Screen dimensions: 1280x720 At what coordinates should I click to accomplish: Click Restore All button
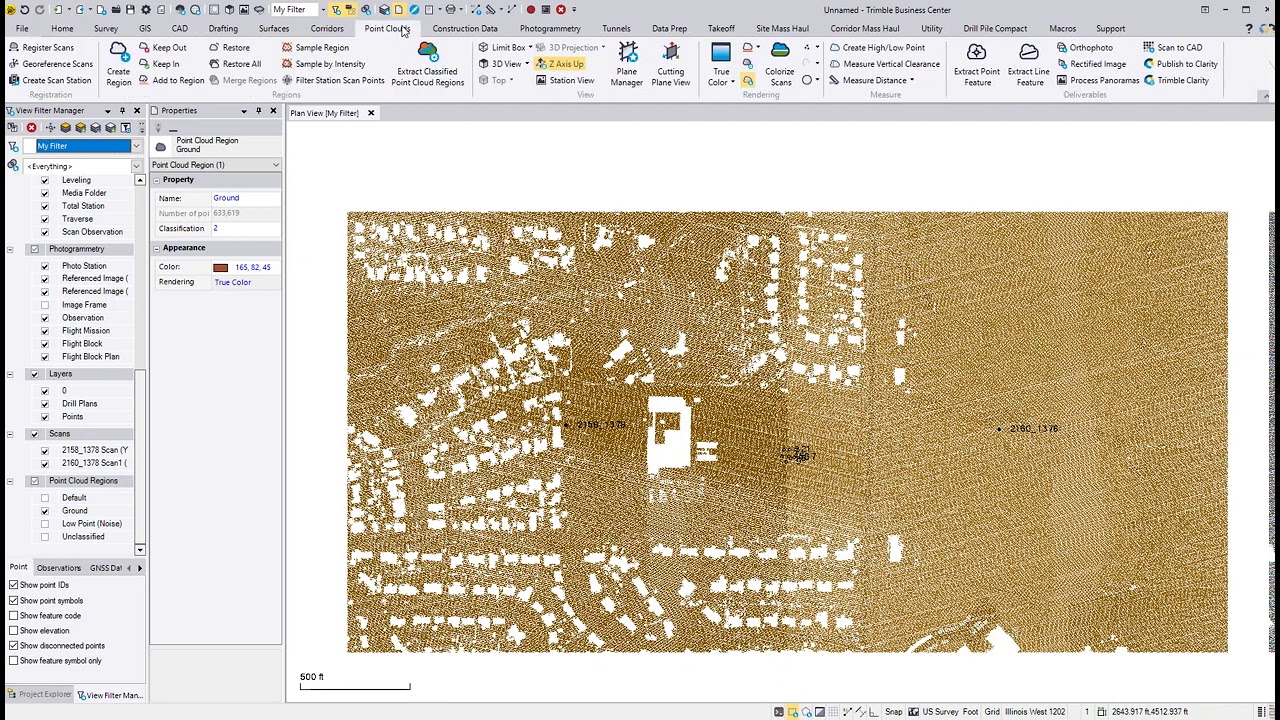pyautogui.click(x=235, y=64)
